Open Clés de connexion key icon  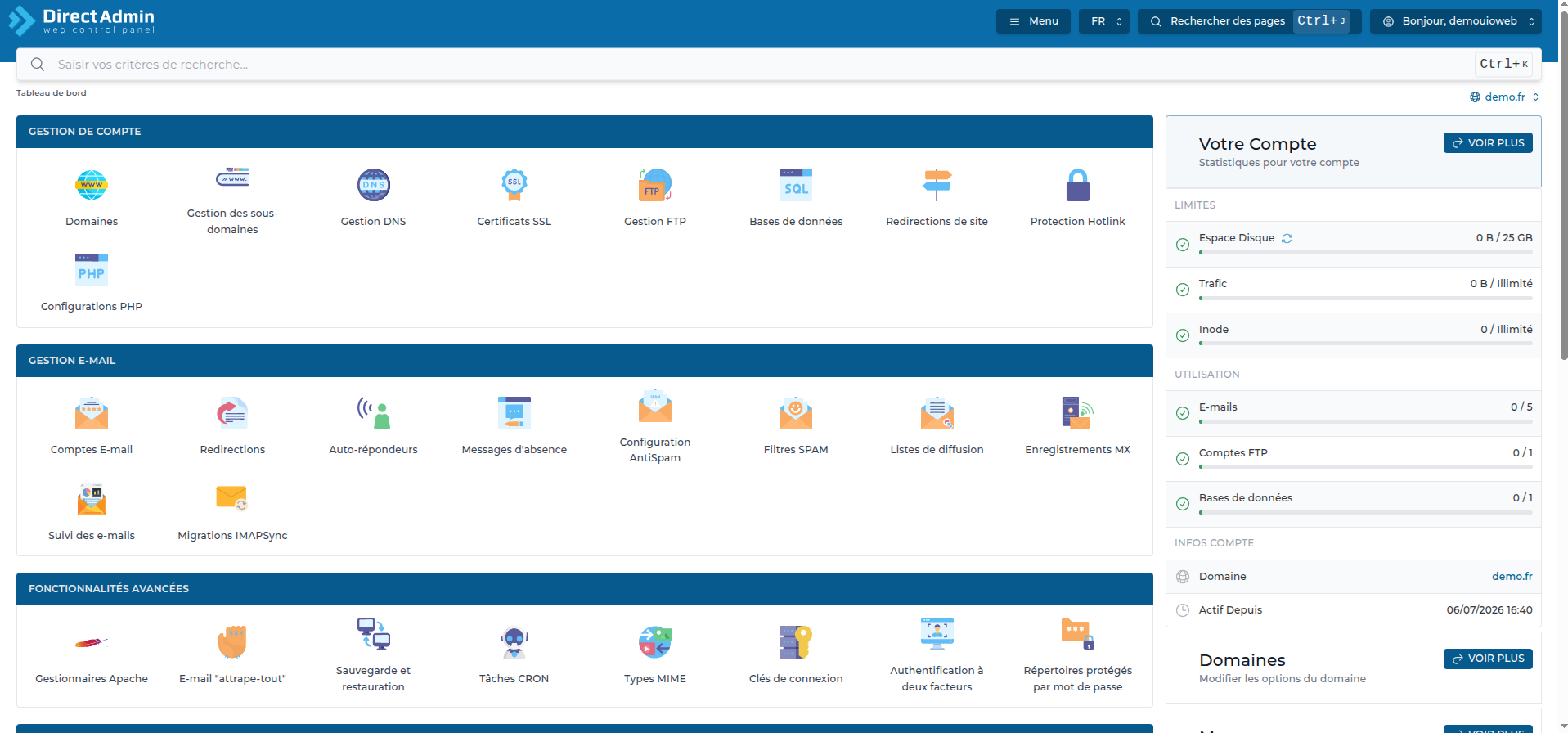pos(796,642)
